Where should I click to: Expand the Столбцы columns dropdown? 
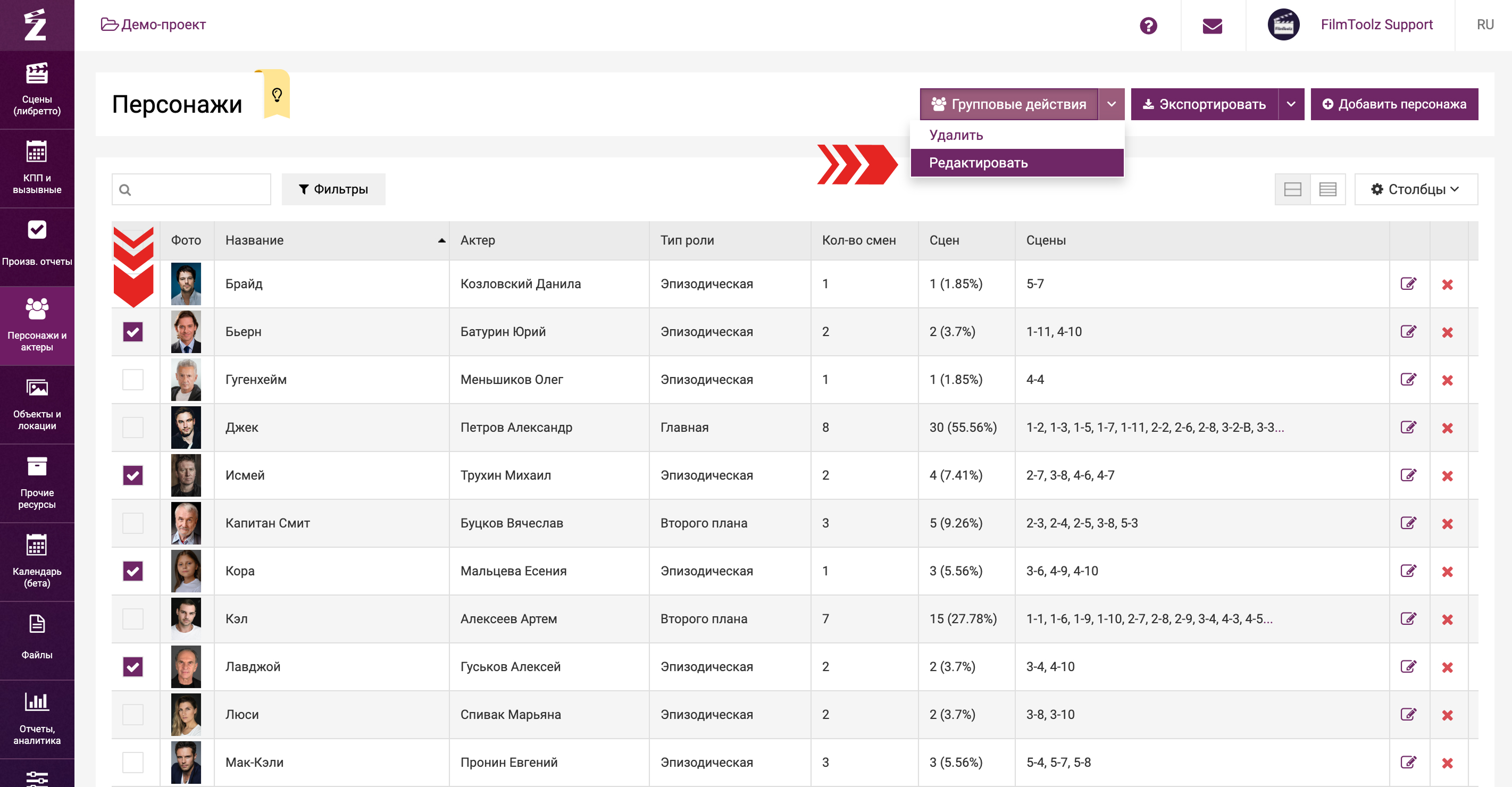(x=1415, y=189)
